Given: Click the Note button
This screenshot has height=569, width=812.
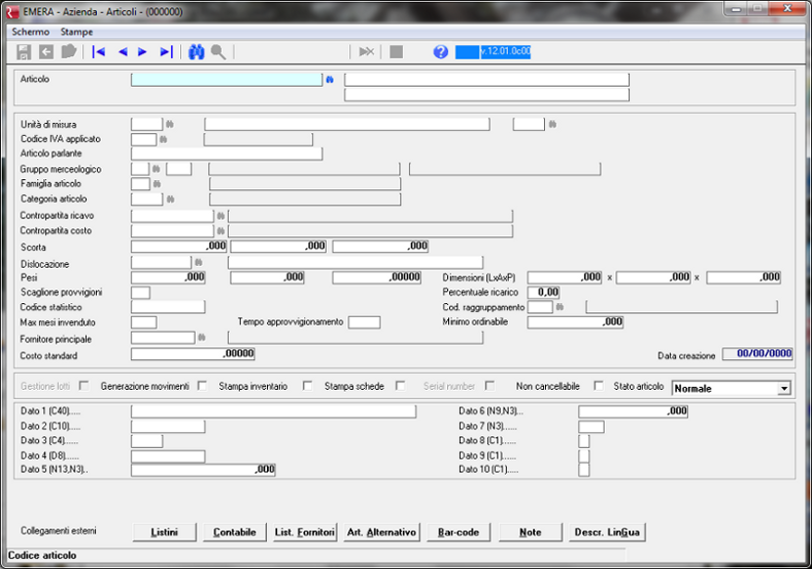Looking at the screenshot, I should coord(530,532).
